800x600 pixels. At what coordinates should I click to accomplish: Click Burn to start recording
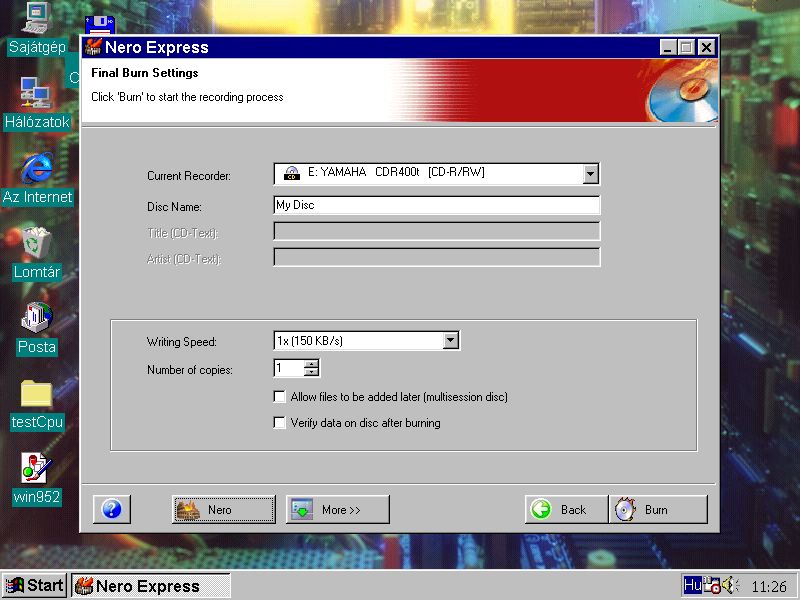658,509
